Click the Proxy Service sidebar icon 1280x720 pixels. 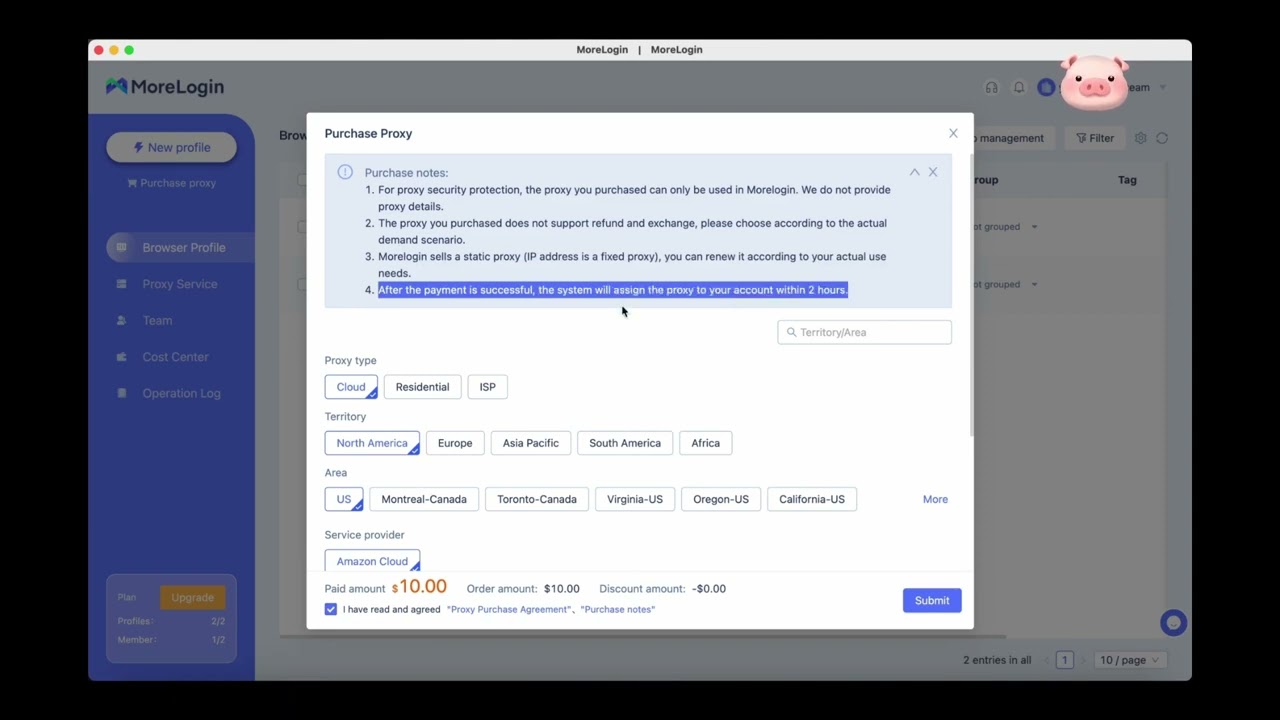122,284
